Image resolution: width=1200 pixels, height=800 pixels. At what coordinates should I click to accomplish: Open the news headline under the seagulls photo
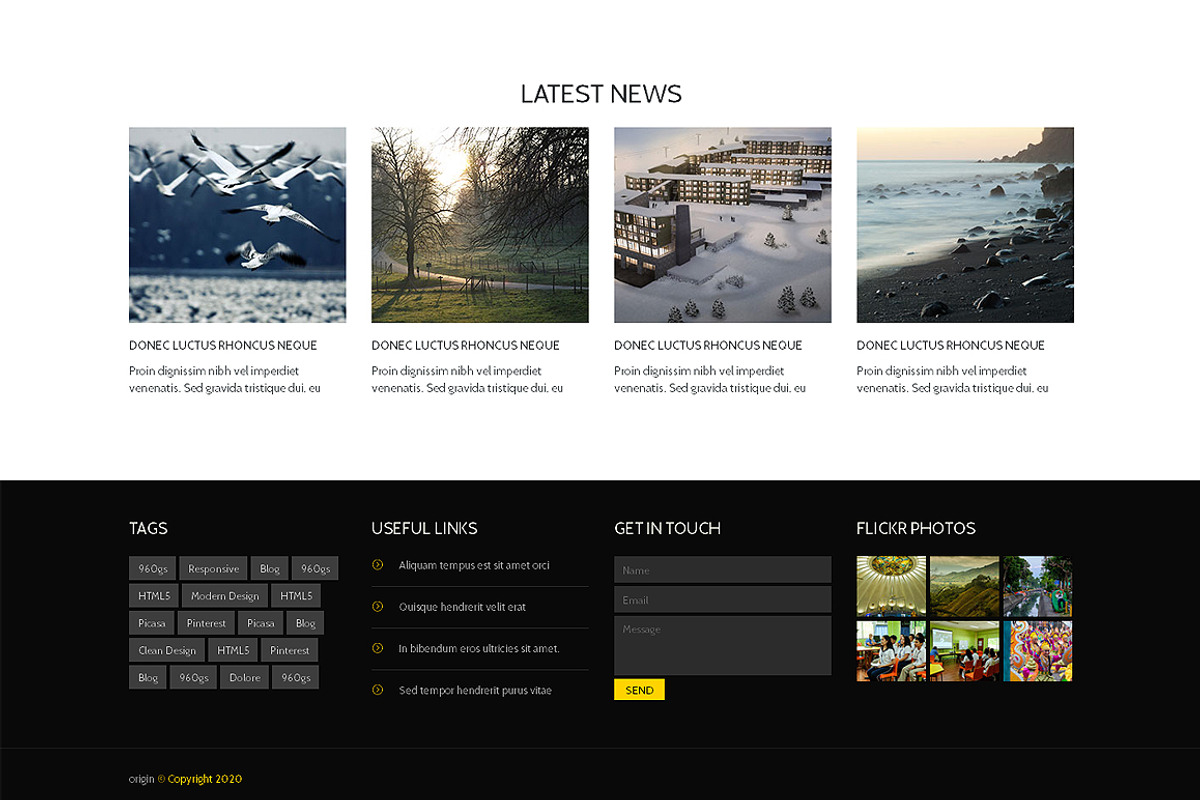(x=223, y=345)
